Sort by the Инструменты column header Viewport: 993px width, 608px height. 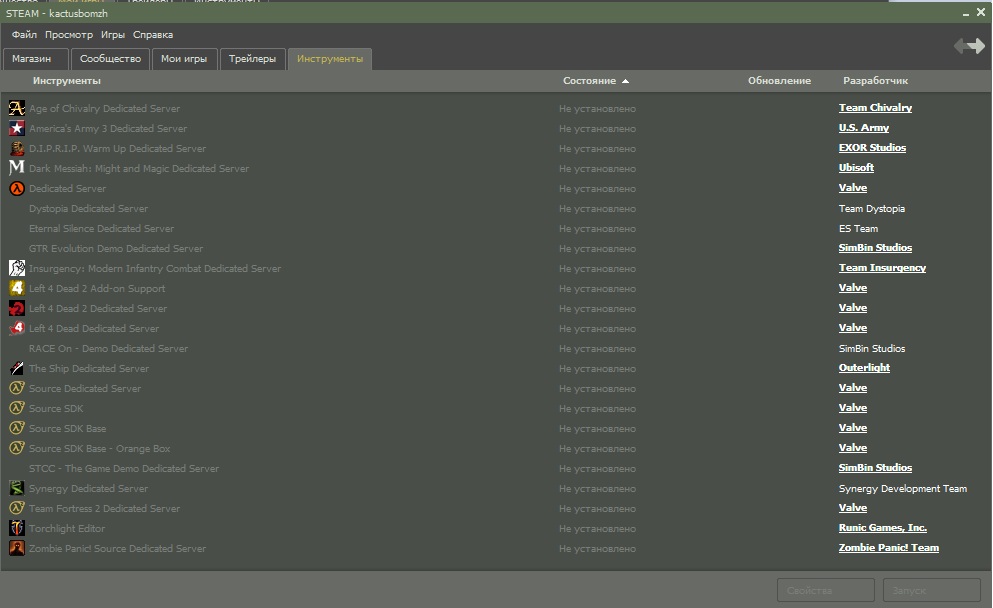click(x=66, y=81)
